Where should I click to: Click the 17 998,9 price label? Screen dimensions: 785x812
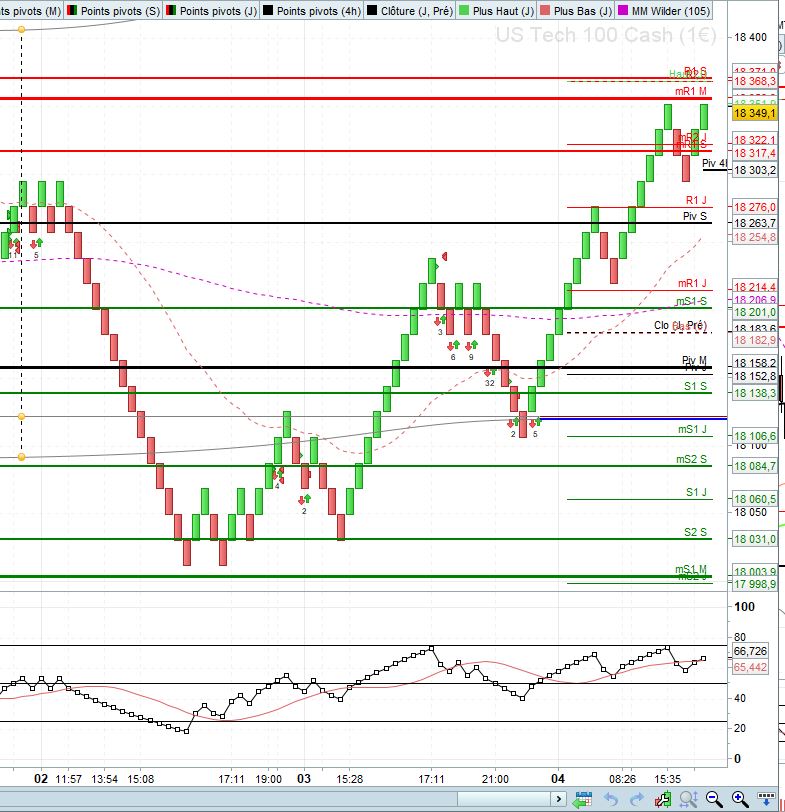[x=754, y=584]
